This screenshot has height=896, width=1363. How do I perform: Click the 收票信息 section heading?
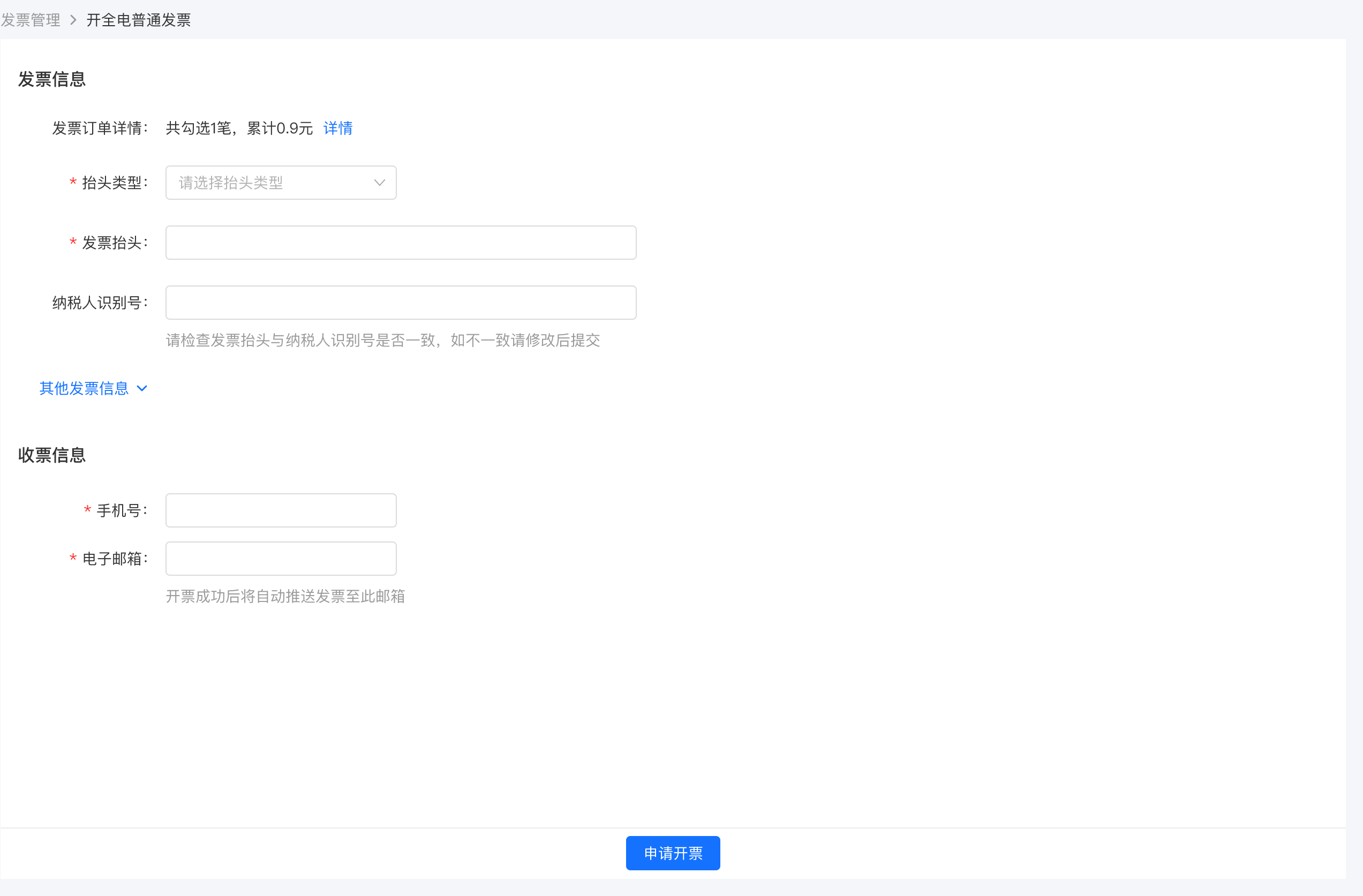point(52,455)
